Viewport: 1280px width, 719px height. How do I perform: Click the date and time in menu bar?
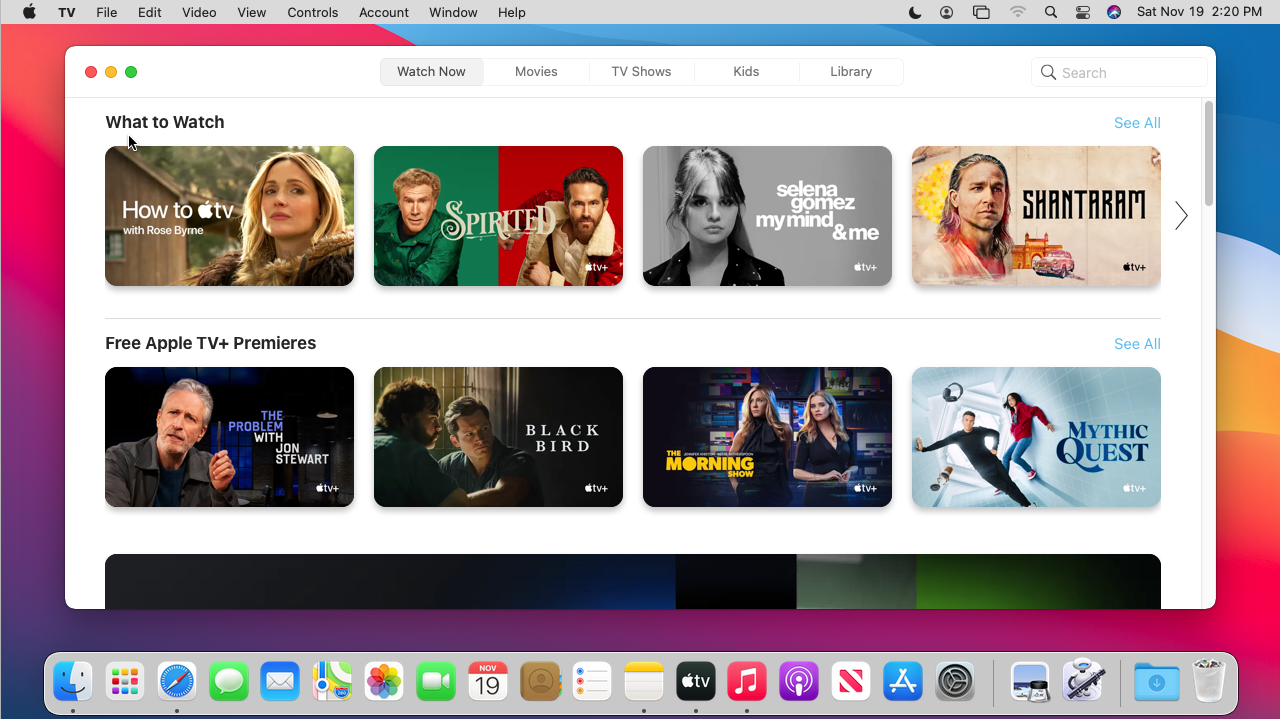[x=1199, y=12]
